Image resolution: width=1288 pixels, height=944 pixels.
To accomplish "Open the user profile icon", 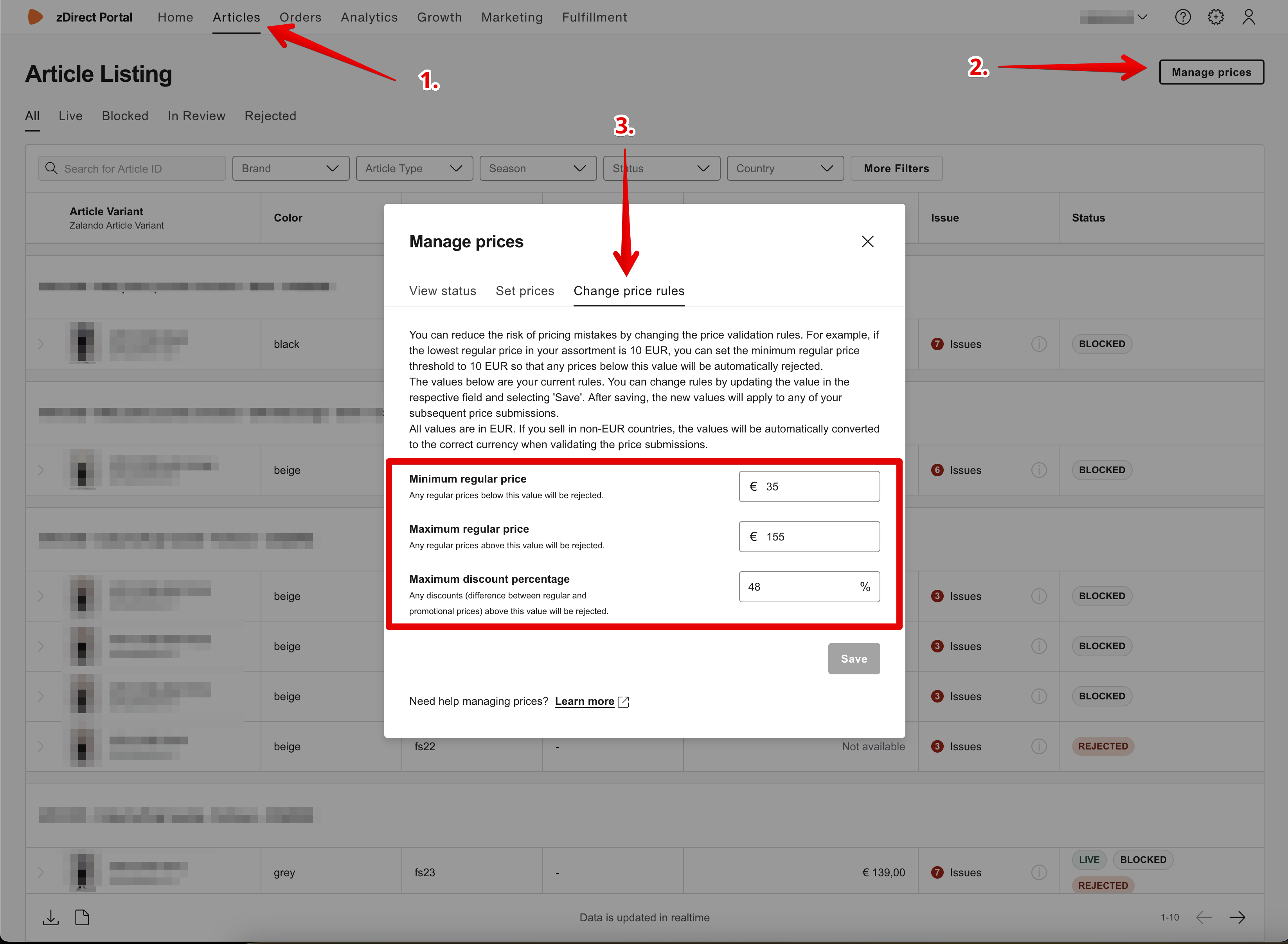I will pos(1248,17).
